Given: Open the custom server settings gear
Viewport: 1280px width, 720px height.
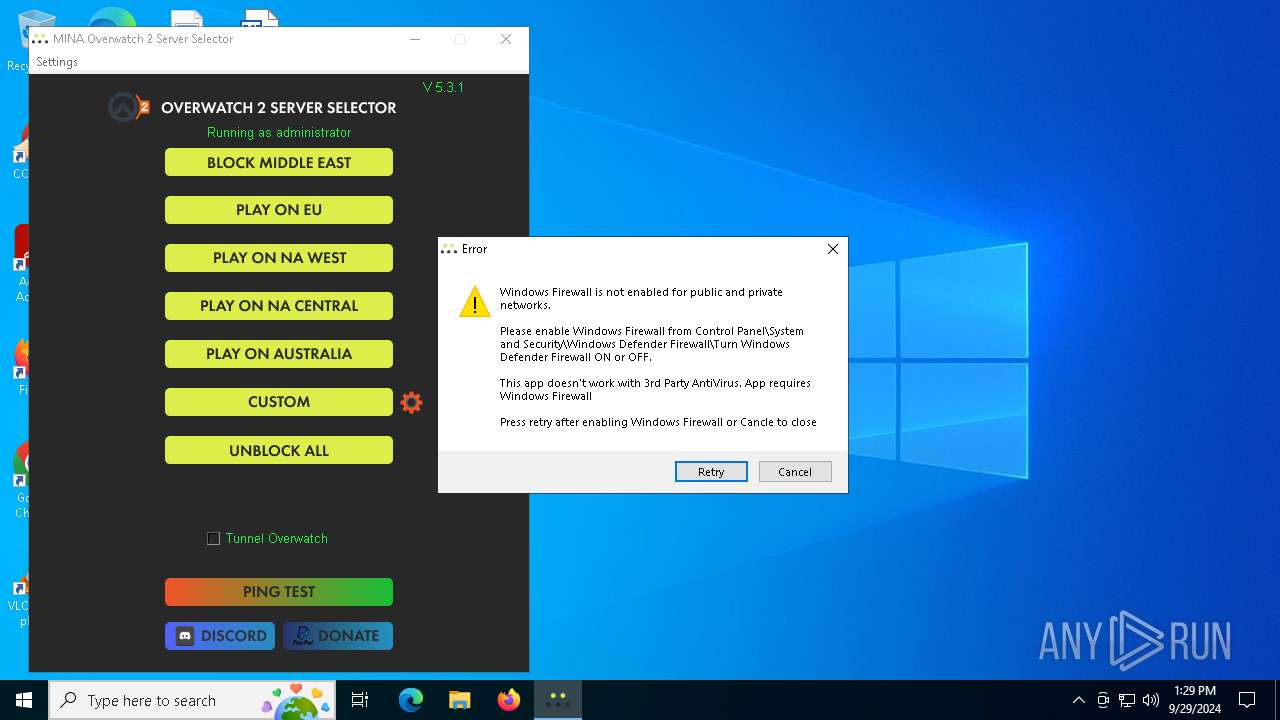Looking at the screenshot, I should 411,402.
